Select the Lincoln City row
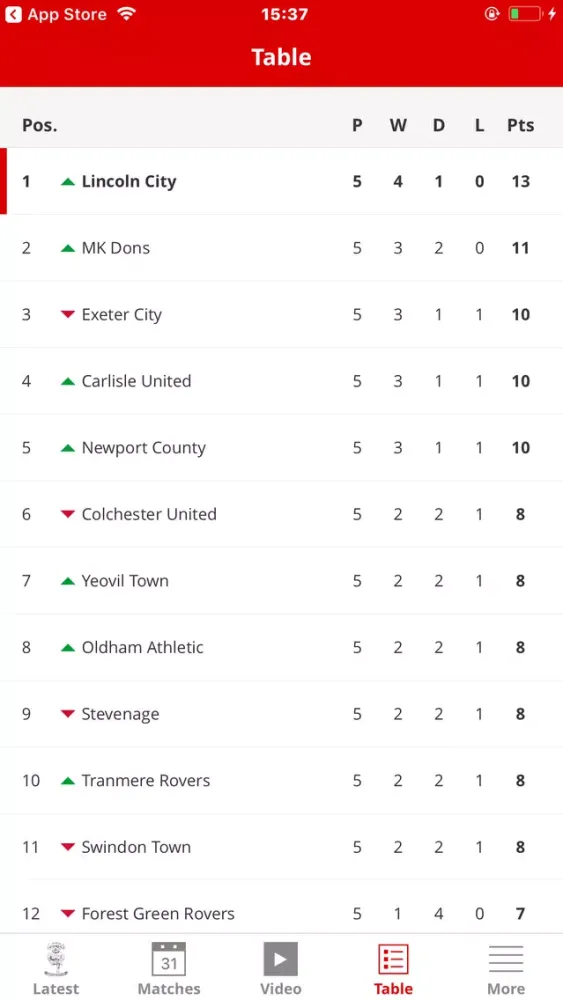The image size is (563, 1000). 281,181
